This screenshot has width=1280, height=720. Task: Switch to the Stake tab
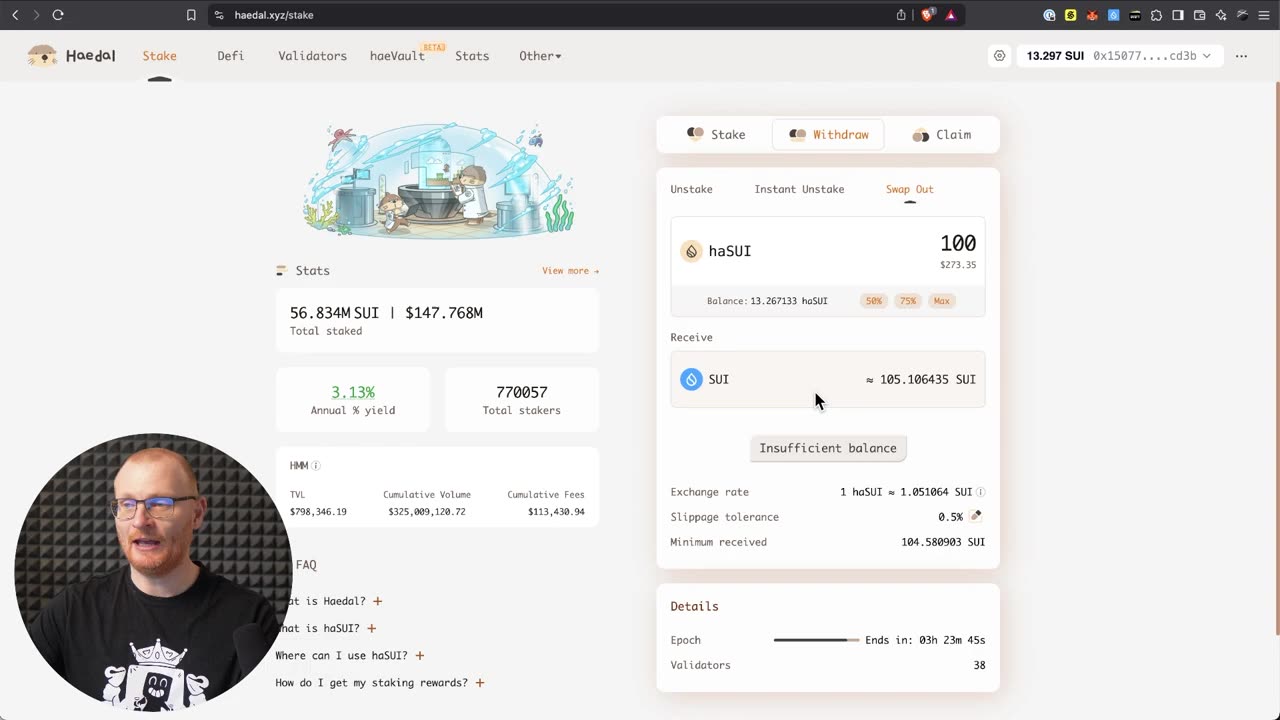click(x=716, y=134)
